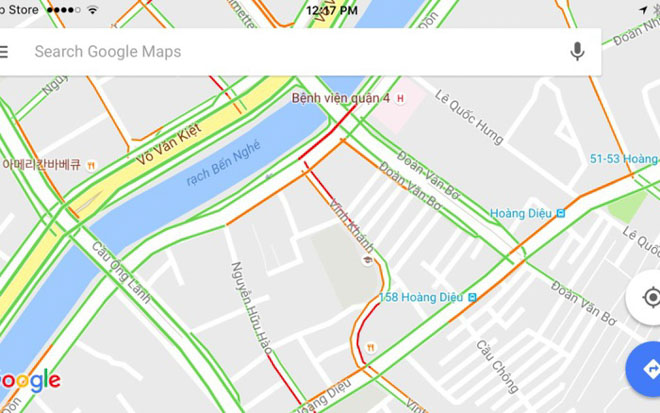The height and width of the screenshot is (413, 660).
Task: Tap the location arrow in status bar
Action: (x=643, y=10)
